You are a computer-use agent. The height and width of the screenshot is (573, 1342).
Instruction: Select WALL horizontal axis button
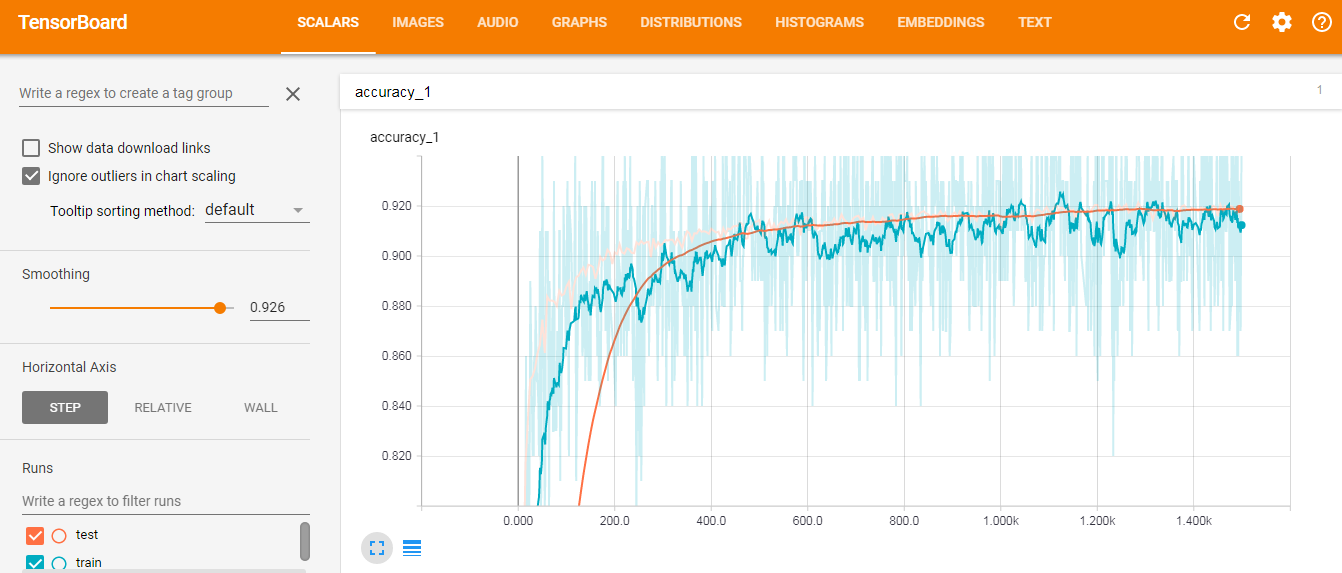click(x=261, y=407)
